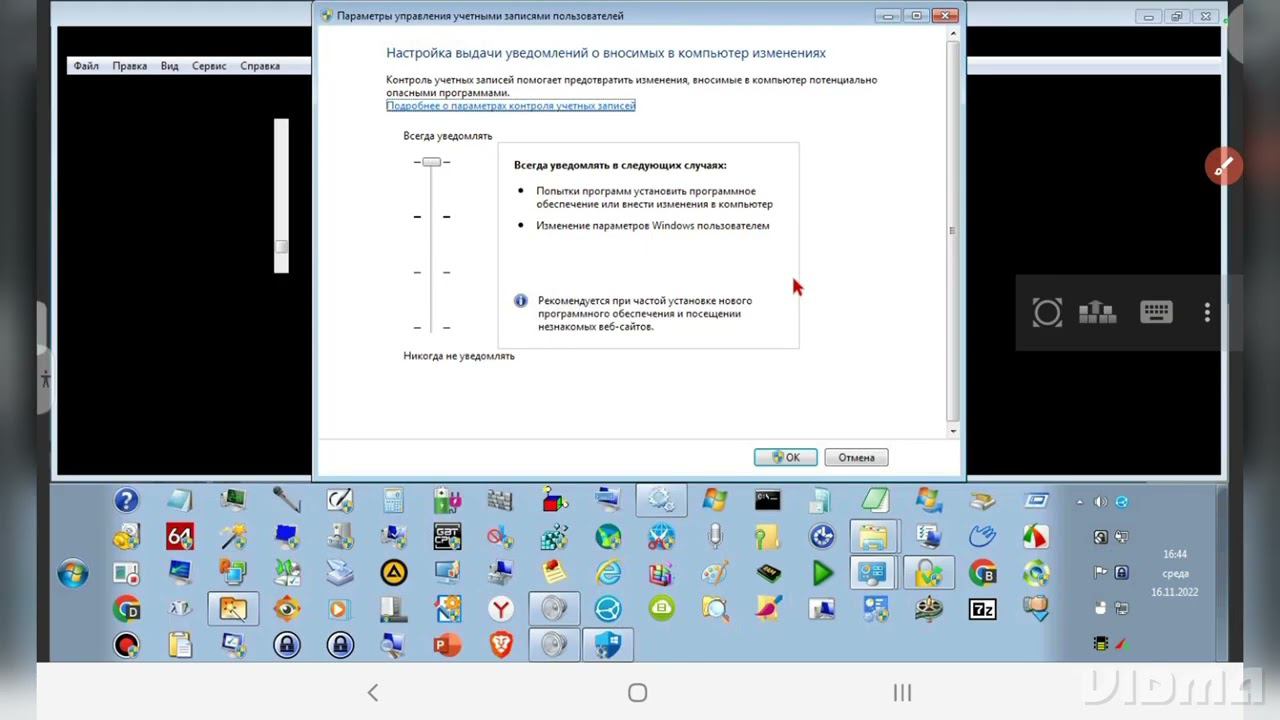Tap the Android recent apps button
Viewport: 1280px width, 720px height.
(x=902, y=692)
